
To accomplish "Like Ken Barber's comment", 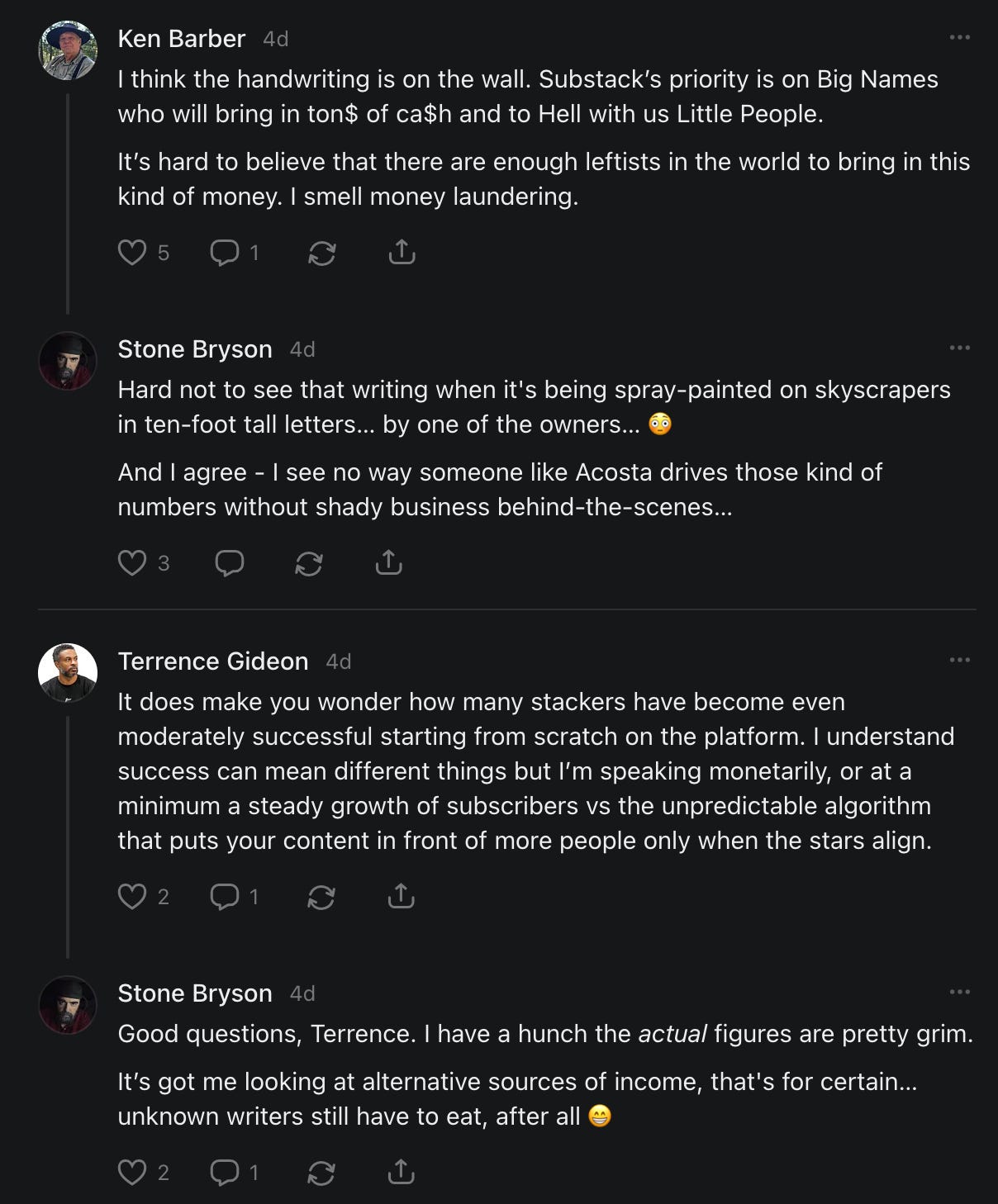I will pyautogui.click(x=132, y=252).
